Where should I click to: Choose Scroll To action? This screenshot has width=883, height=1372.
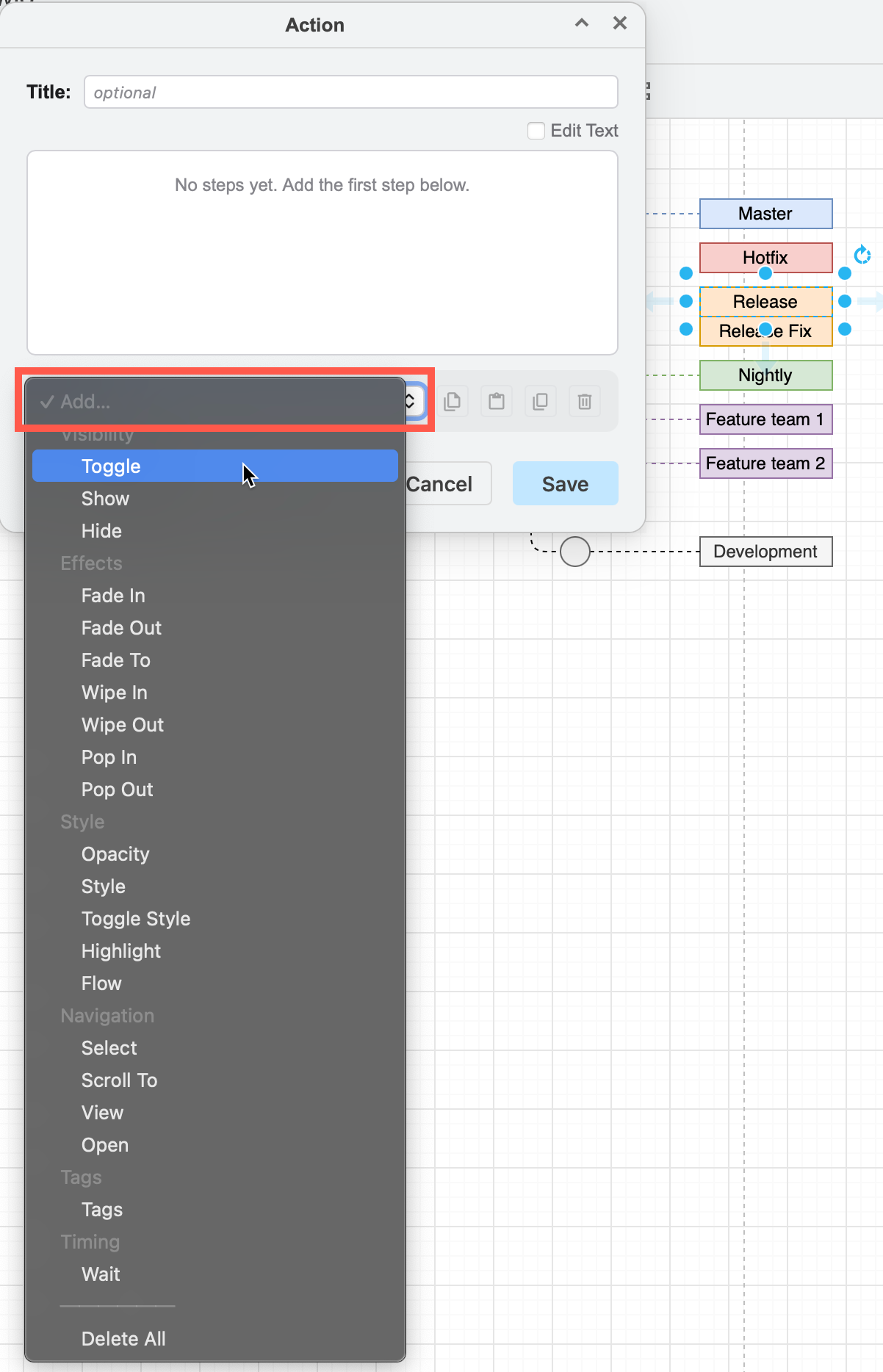point(215,1080)
